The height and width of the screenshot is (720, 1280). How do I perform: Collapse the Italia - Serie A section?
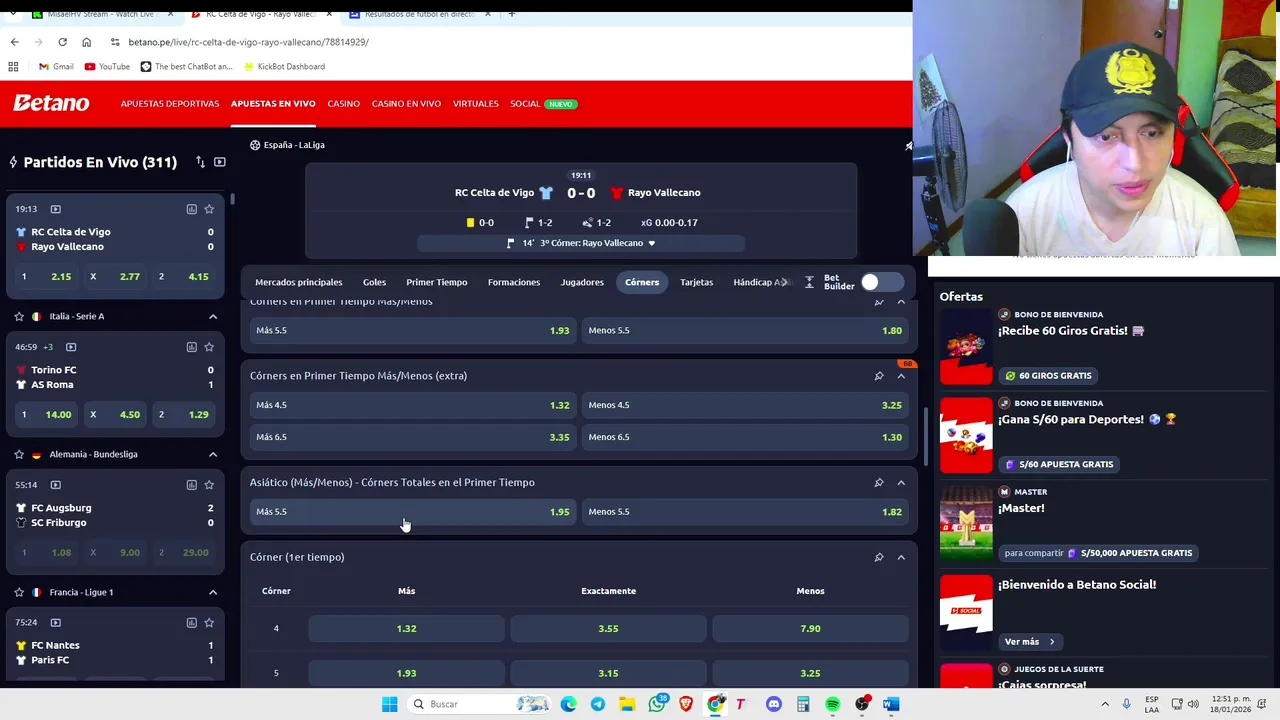(213, 316)
